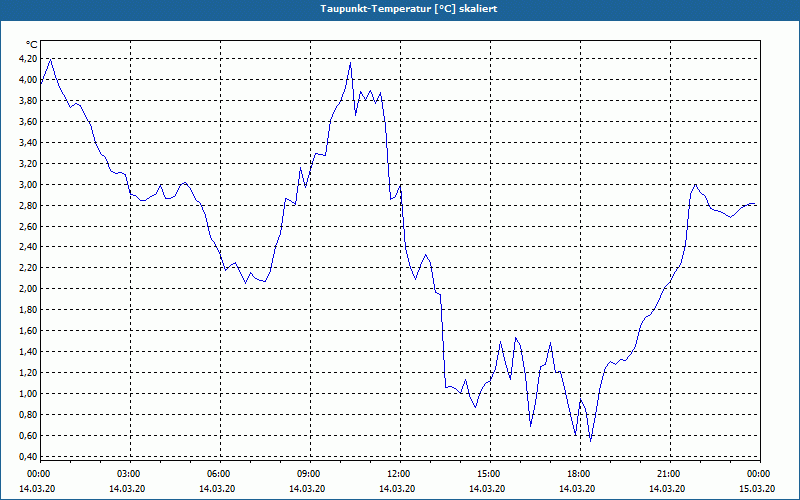Pick the '14.03.20' date under 18:00
Image resolution: width=800 pixels, height=500 pixels.
click(577, 488)
